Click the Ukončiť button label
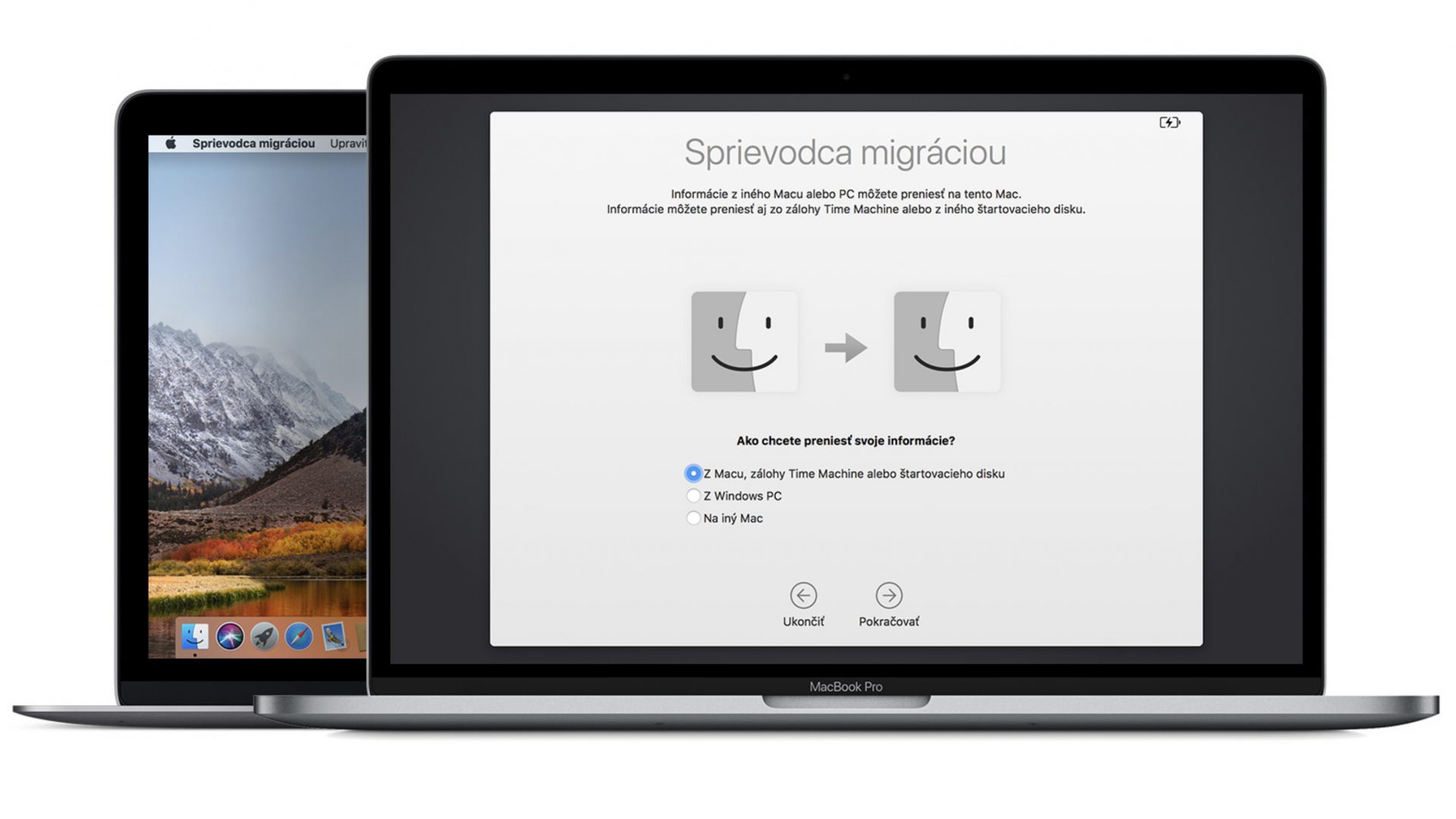1456x819 pixels. (803, 622)
